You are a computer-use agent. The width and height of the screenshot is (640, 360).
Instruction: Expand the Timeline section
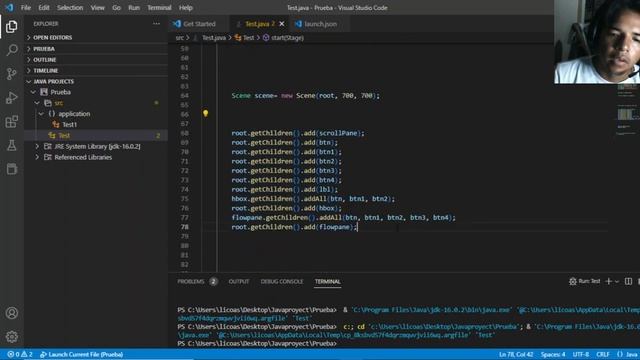(96, 71)
